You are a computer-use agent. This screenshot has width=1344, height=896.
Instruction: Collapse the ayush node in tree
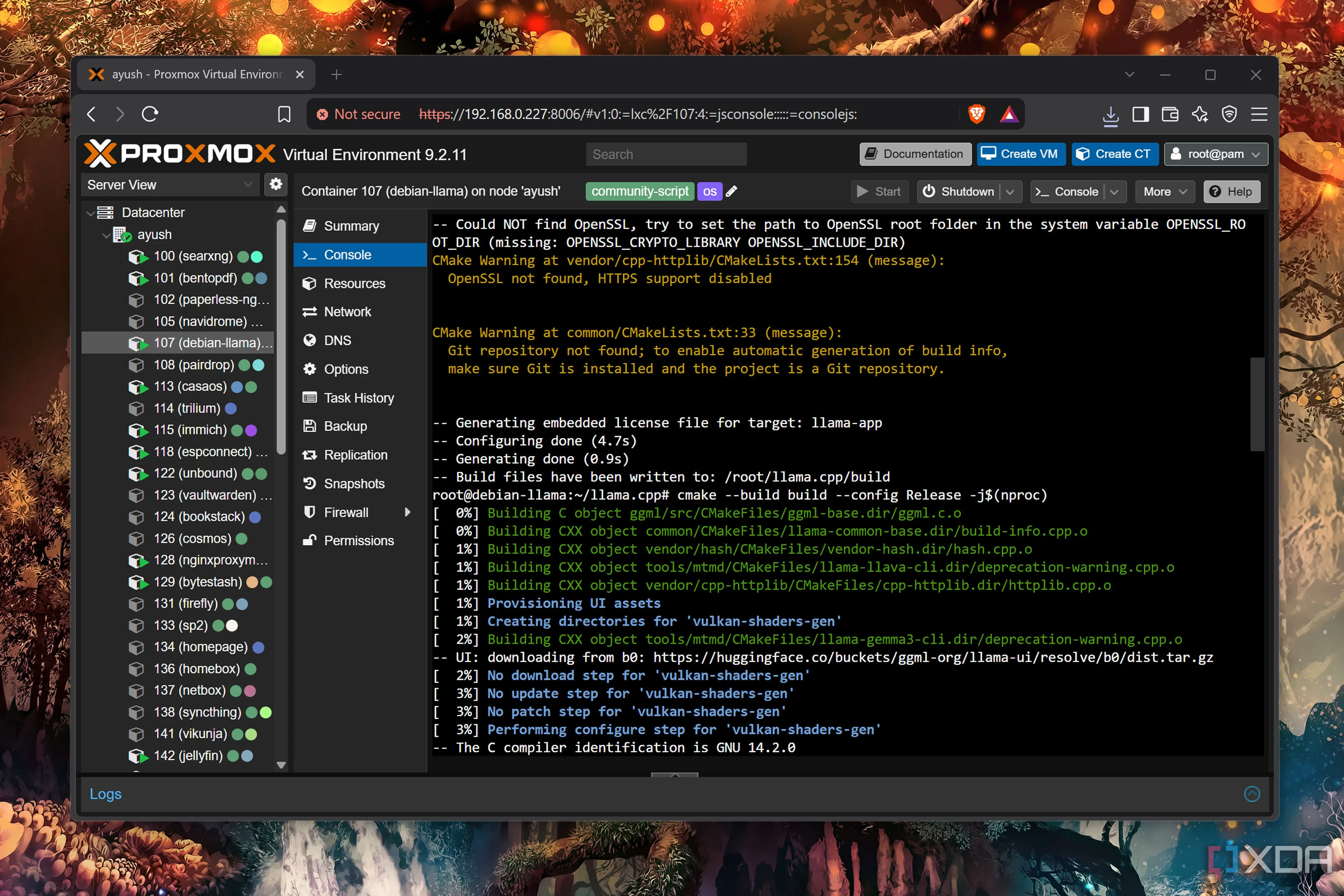coord(106,235)
